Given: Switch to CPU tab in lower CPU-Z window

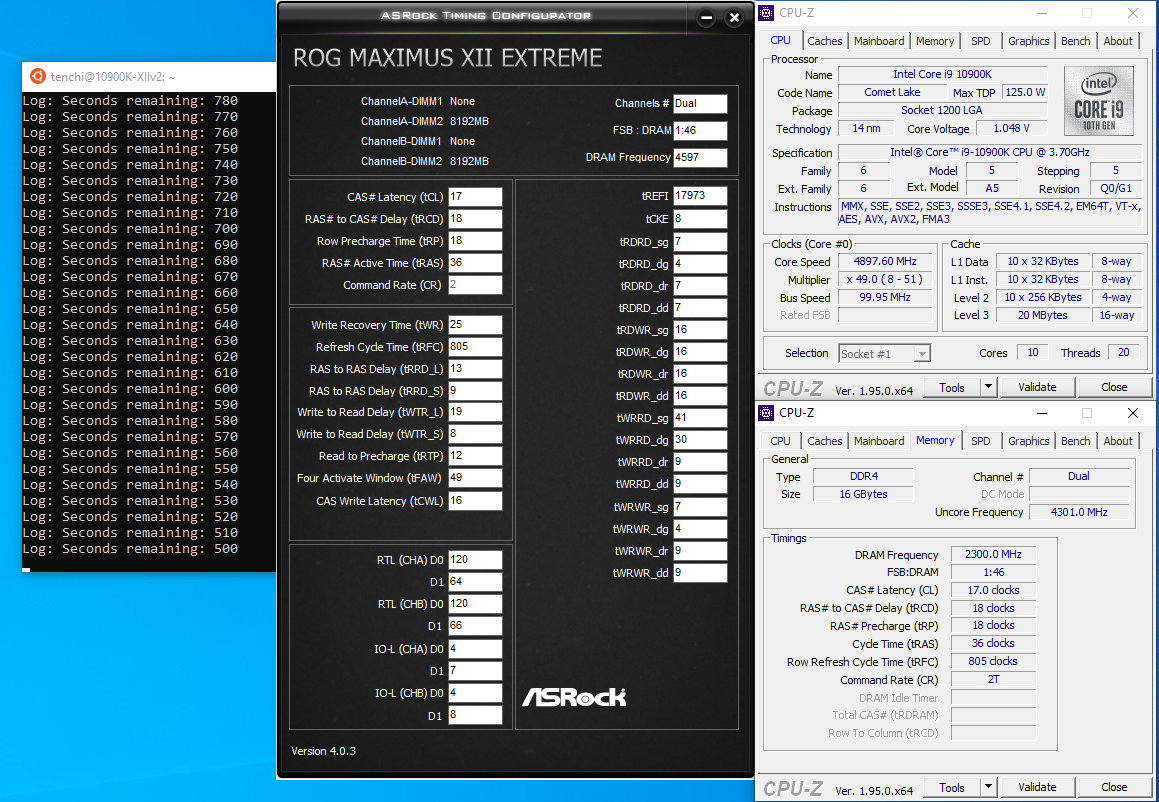Looking at the screenshot, I should [781, 441].
